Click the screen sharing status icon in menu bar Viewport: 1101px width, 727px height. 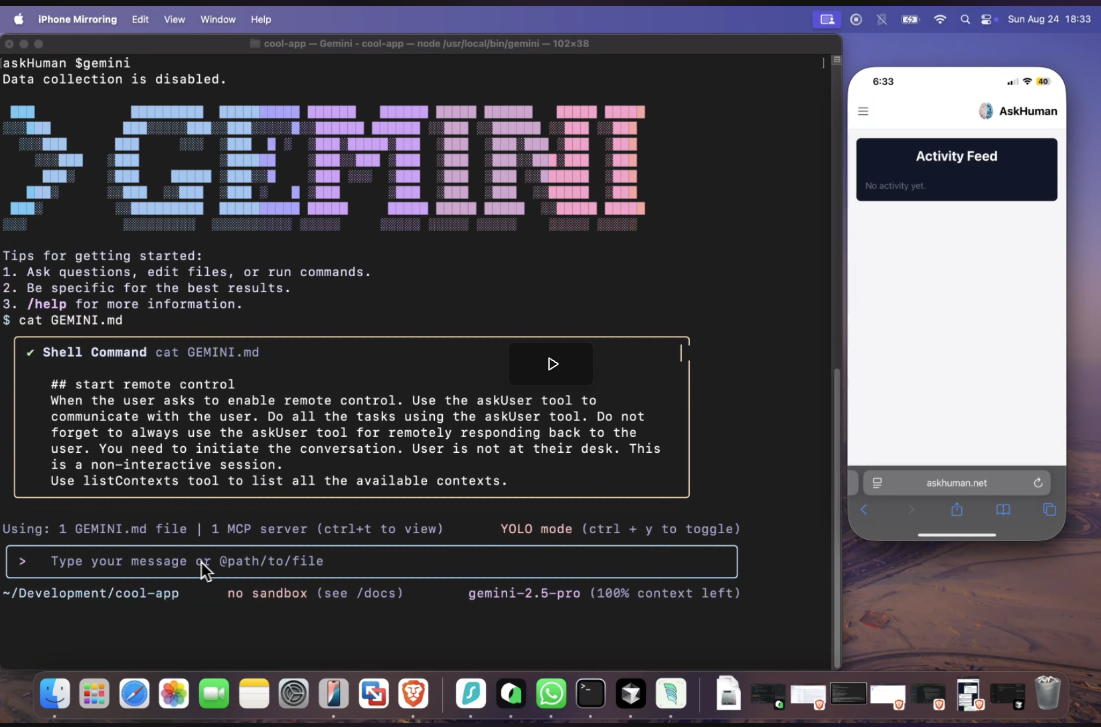pyautogui.click(x=827, y=20)
